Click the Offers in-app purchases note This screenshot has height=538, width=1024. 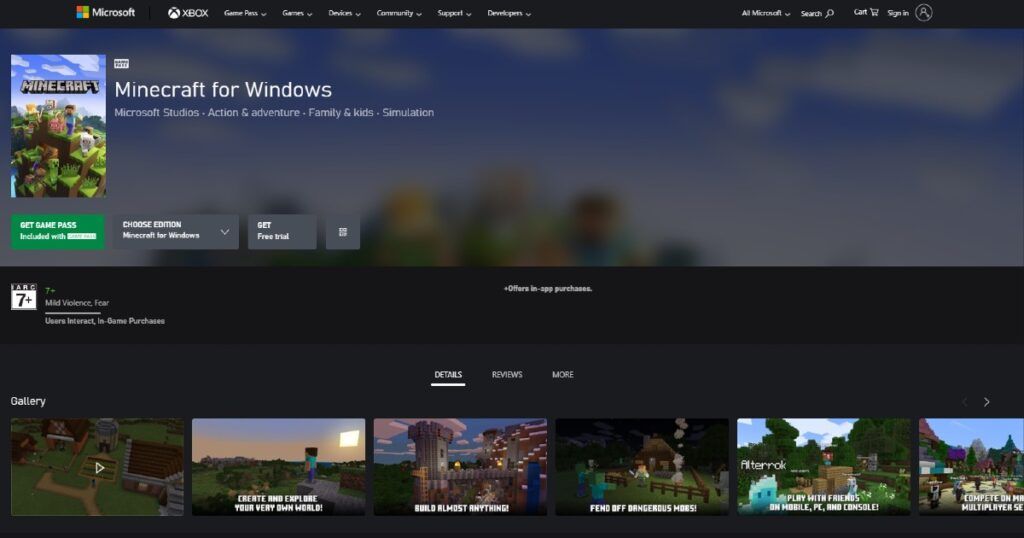coord(548,289)
